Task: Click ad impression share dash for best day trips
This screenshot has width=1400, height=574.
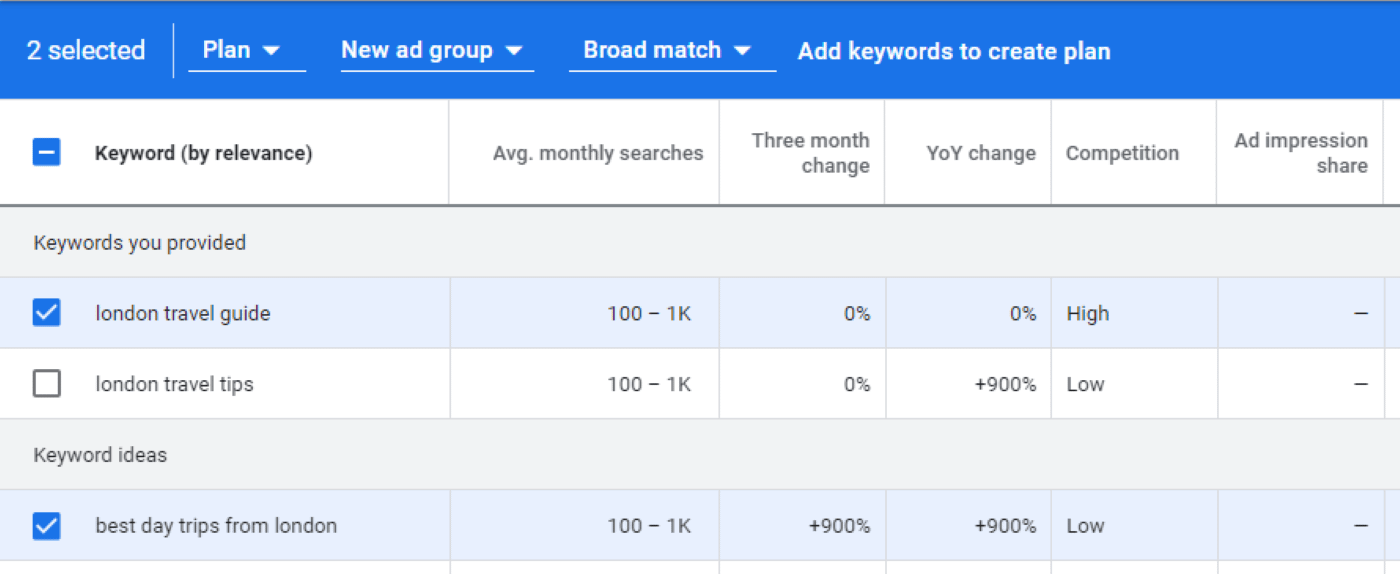Action: (x=1361, y=526)
